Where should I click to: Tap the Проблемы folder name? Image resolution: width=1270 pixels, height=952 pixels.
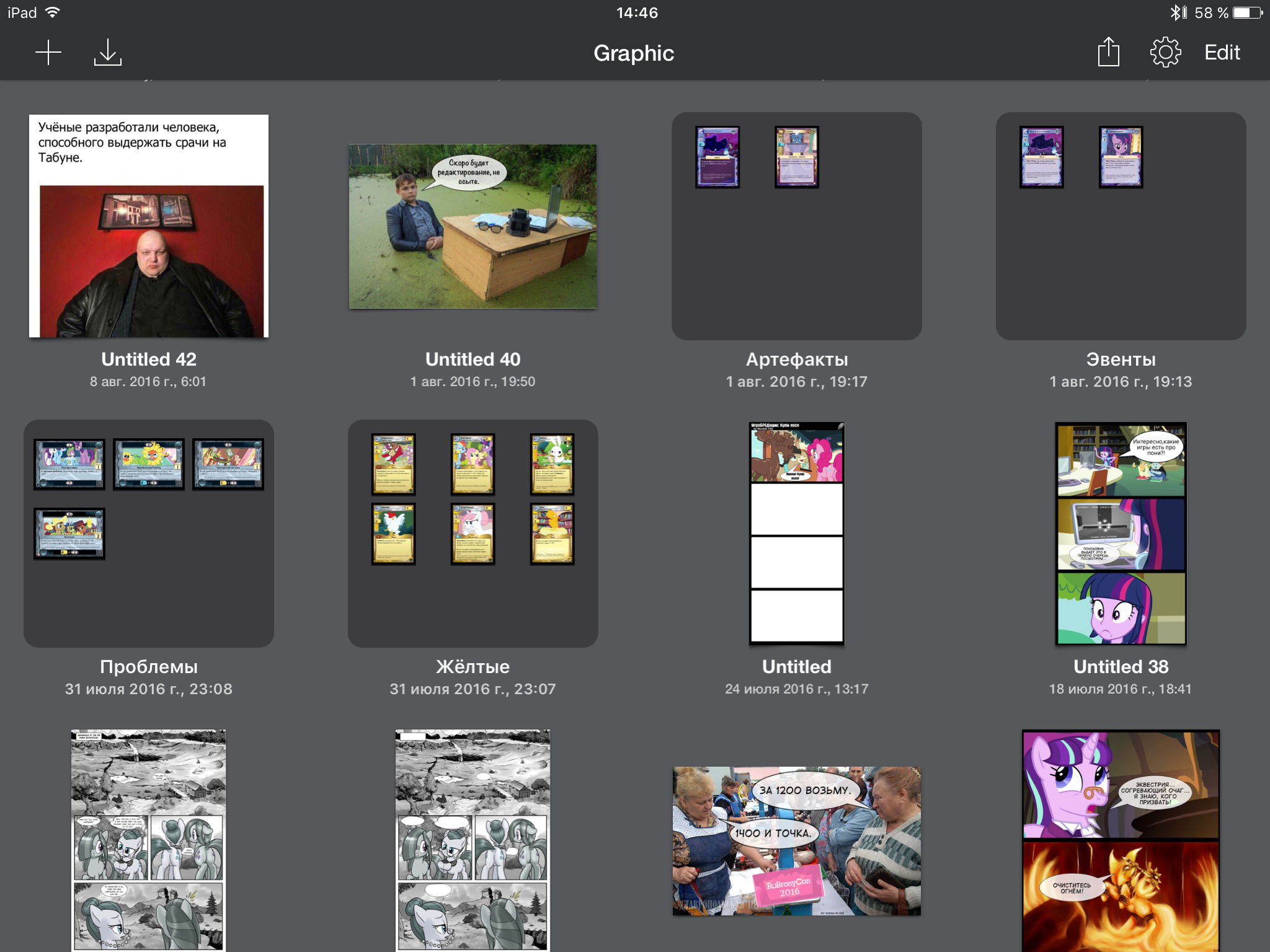coord(149,667)
